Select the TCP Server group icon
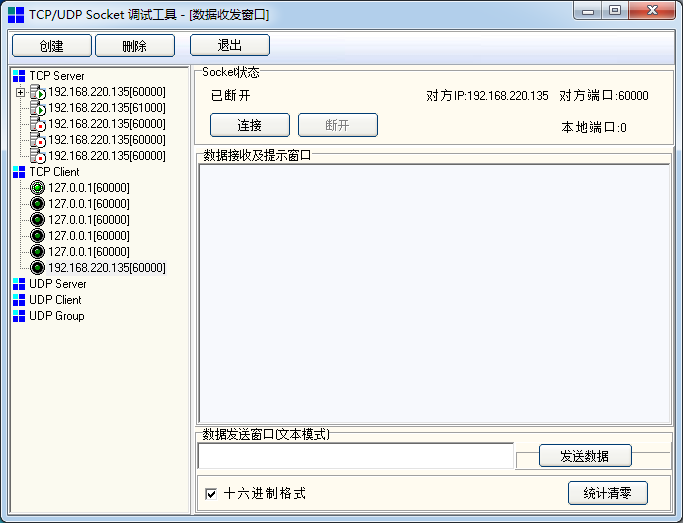The height and width of the screenshot is (523, 683). click(x=19, y=76)
